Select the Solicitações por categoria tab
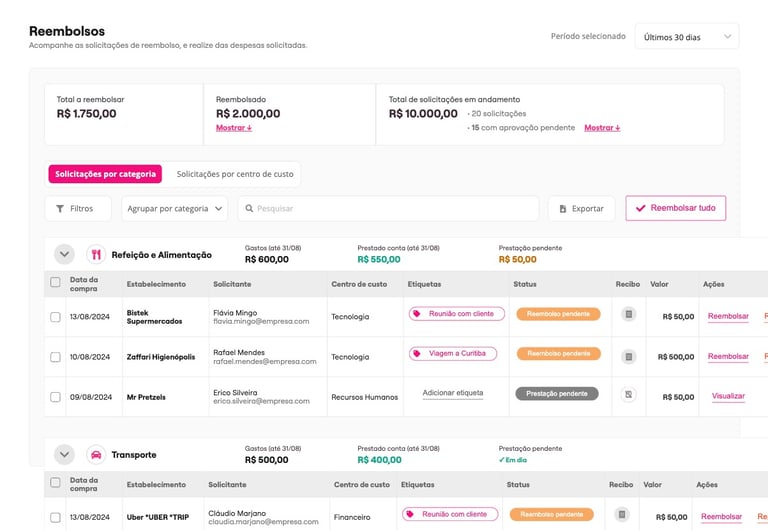Screen dimensions: 768x530 [105, 174]
